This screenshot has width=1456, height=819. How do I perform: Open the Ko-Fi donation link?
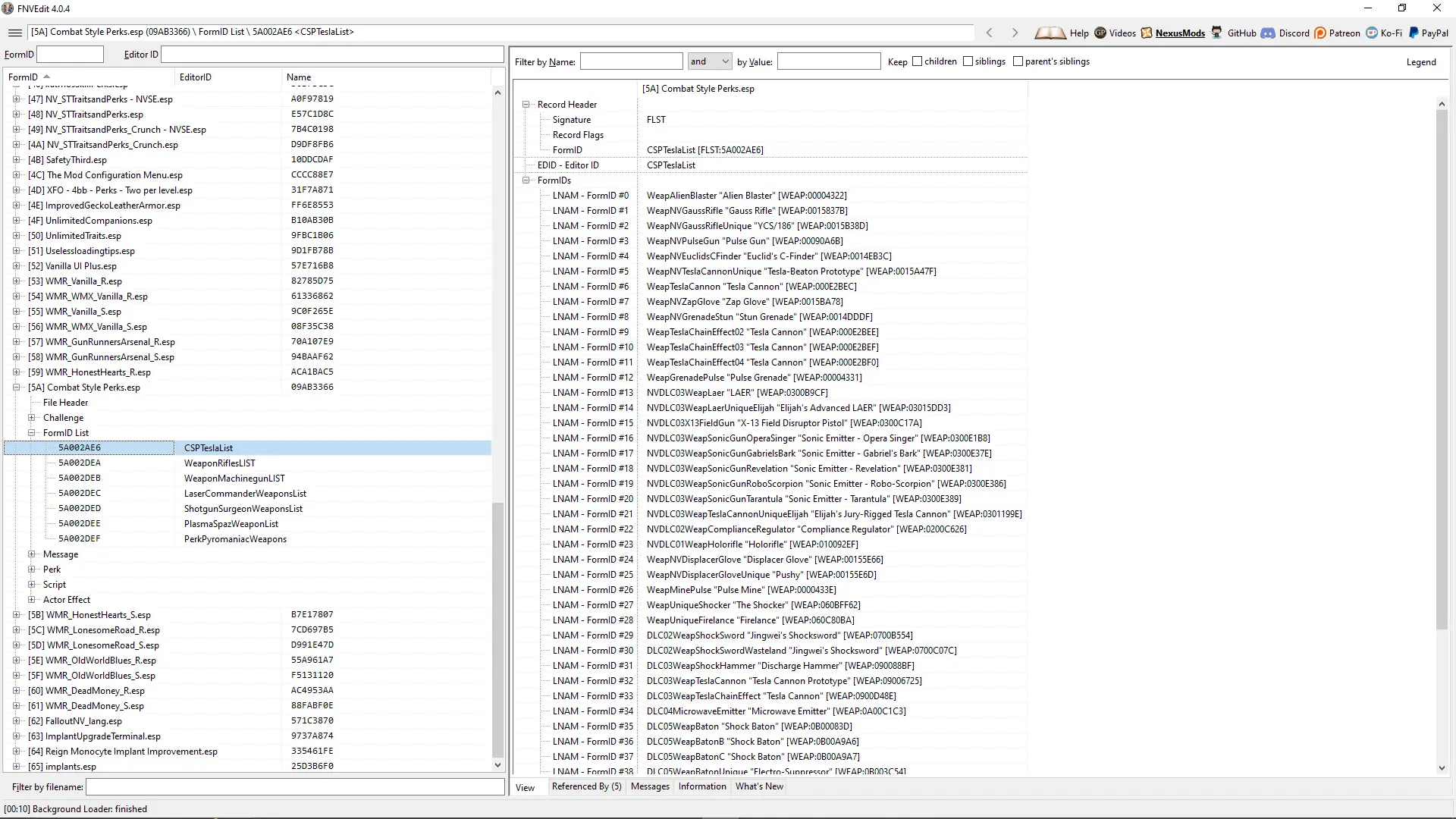tap(1384, 33)
